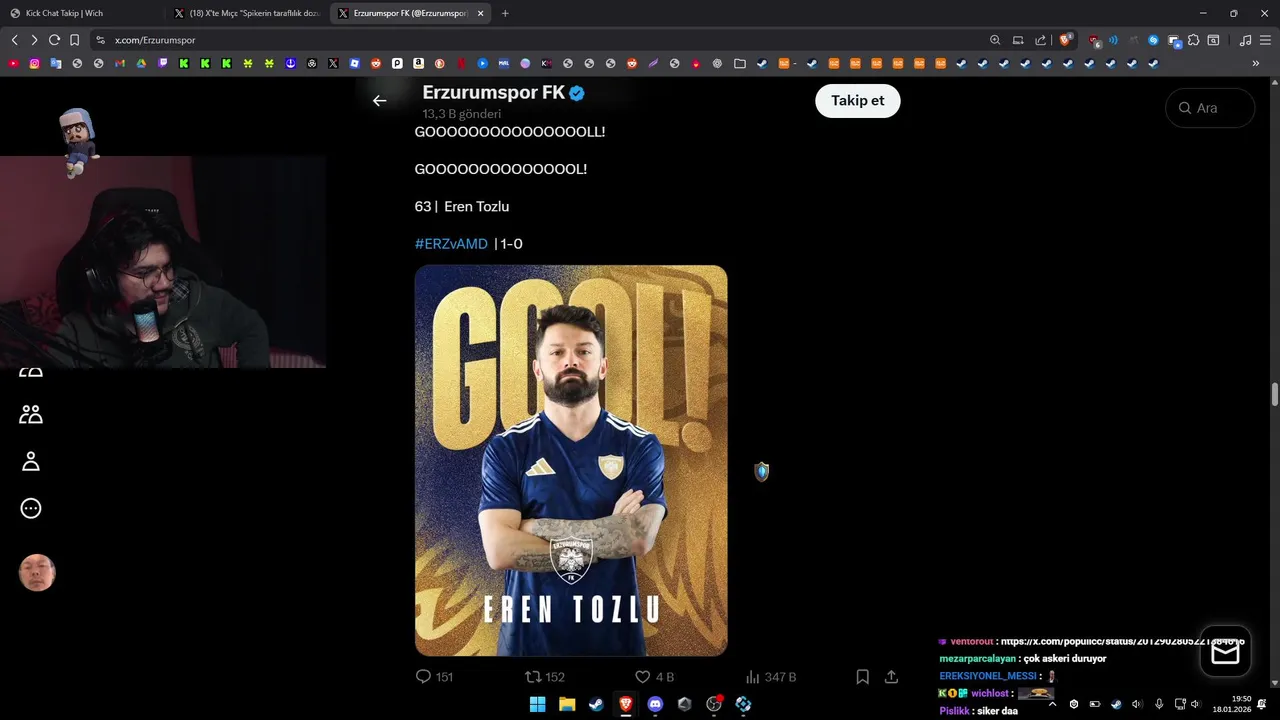Click the browser forward navigation arrow
1280x720 pixels.
34,40
